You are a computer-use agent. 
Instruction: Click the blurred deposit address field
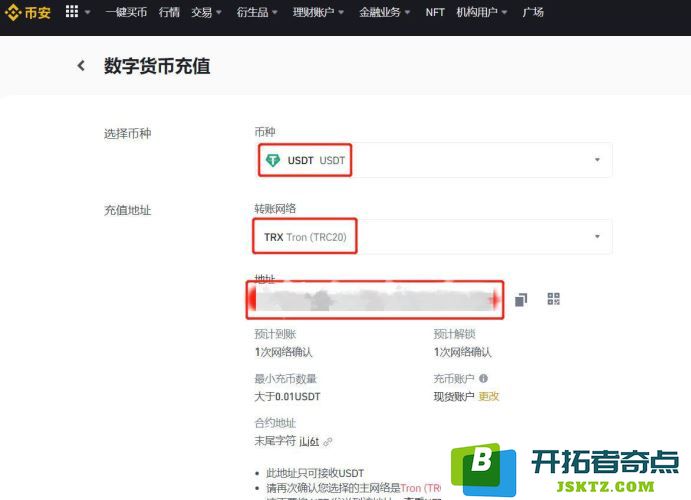[375, 300]
